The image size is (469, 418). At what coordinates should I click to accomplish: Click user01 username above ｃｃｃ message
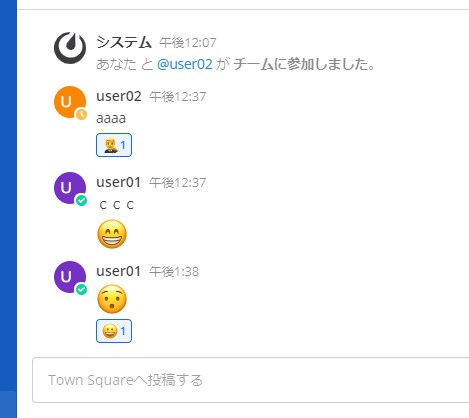119,182
